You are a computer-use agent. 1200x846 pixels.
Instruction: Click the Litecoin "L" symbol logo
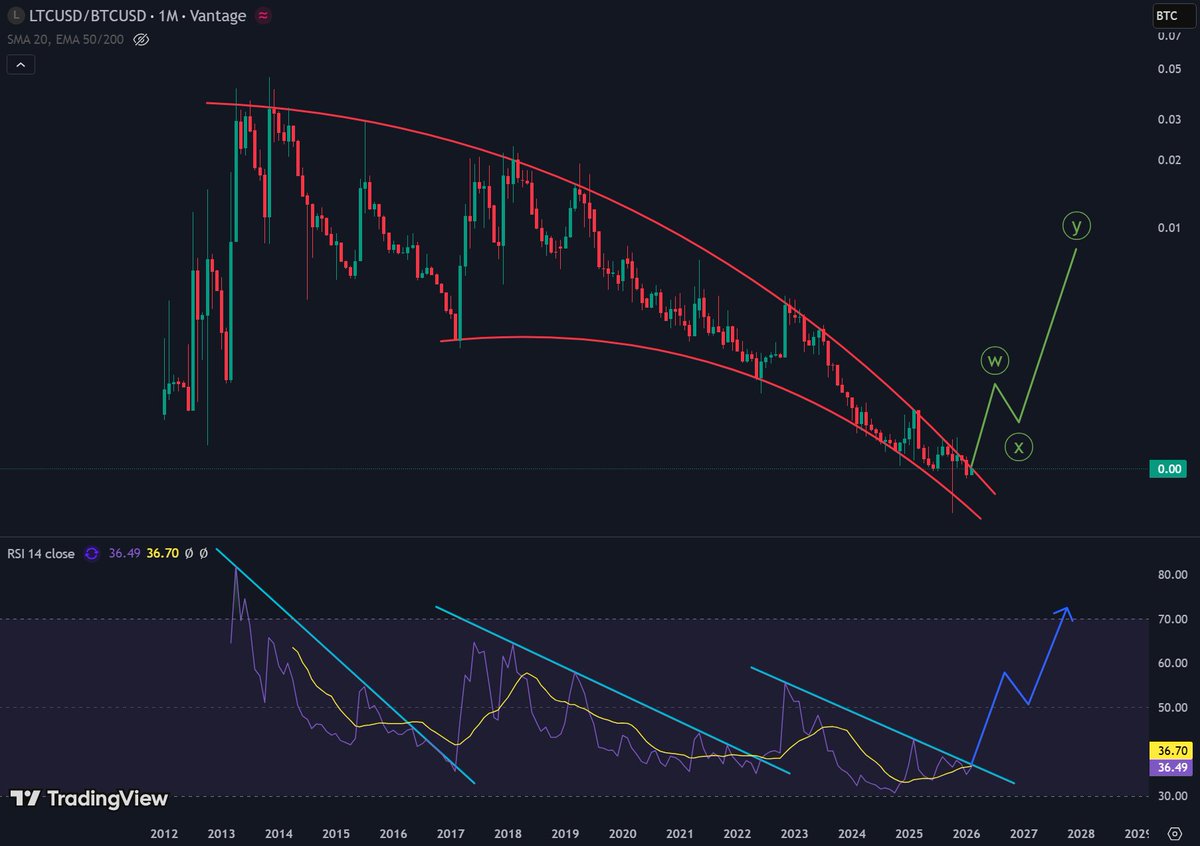click(x=14, y=16)
